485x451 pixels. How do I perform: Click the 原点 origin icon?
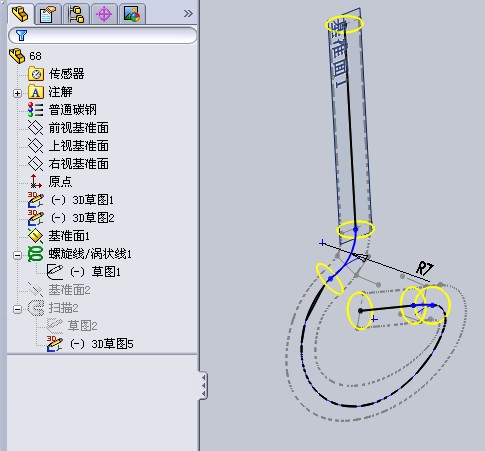pyautogui.click(x=35, y=181)
